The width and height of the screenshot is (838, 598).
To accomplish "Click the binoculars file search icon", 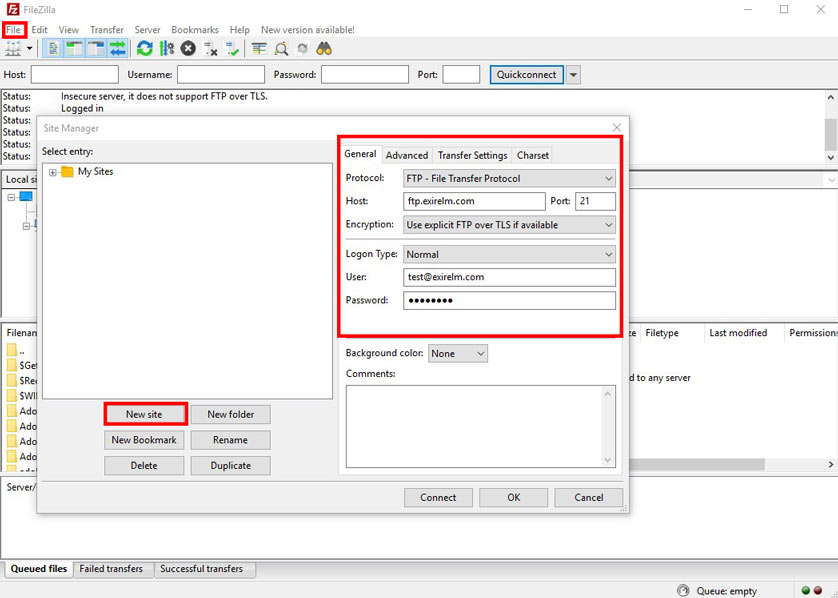I will click(x=324, y=49).
